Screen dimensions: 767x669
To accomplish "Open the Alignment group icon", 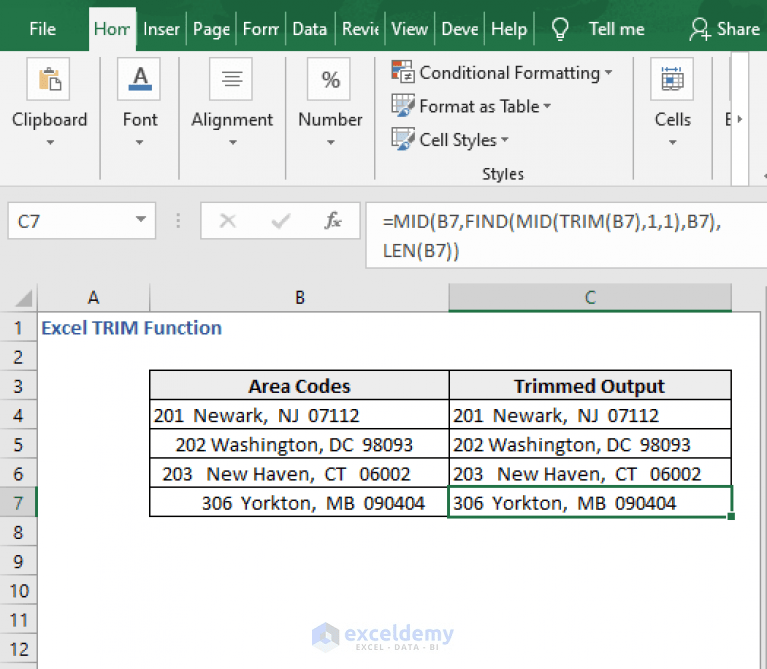I will pos(231,79).
